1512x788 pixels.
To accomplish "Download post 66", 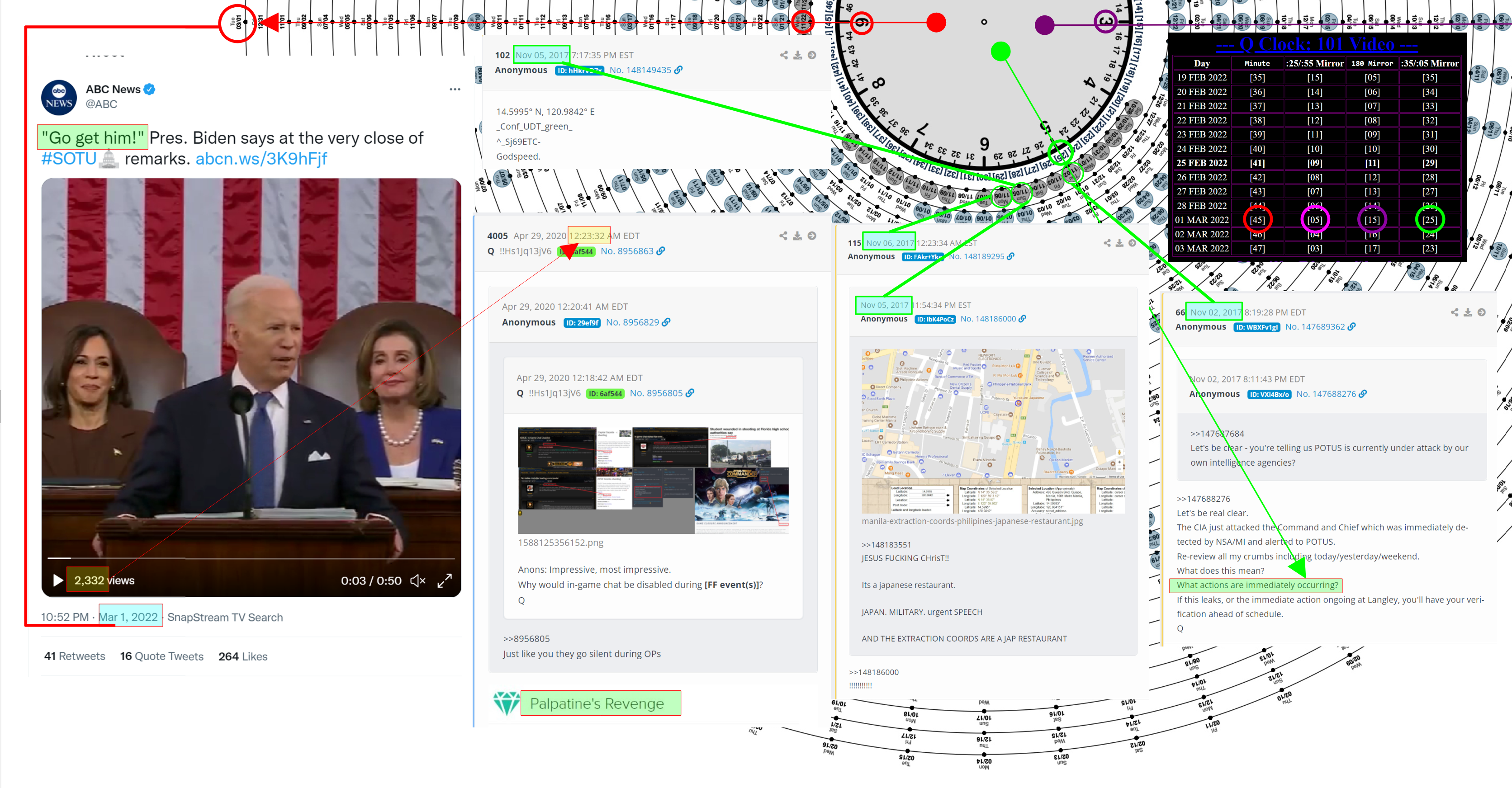I will (x=1468, y=313).
